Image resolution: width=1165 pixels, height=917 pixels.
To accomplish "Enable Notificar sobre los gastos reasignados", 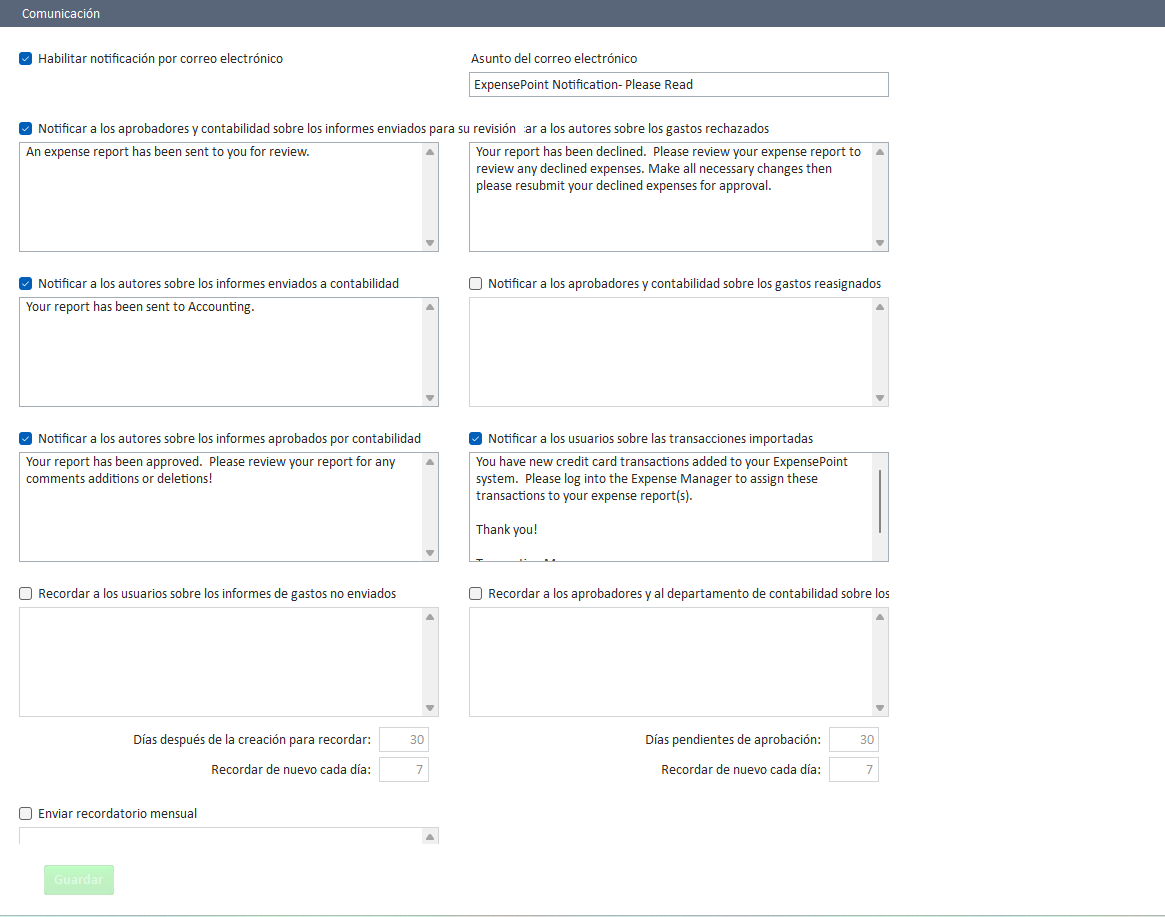I will click(x=476, y=284).
